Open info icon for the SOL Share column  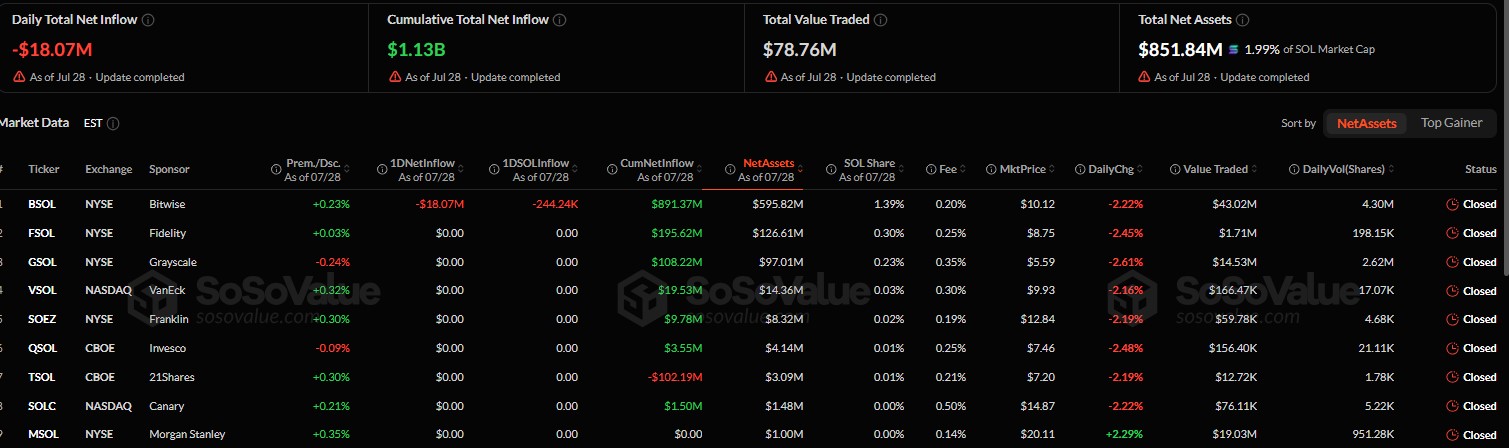831,169
